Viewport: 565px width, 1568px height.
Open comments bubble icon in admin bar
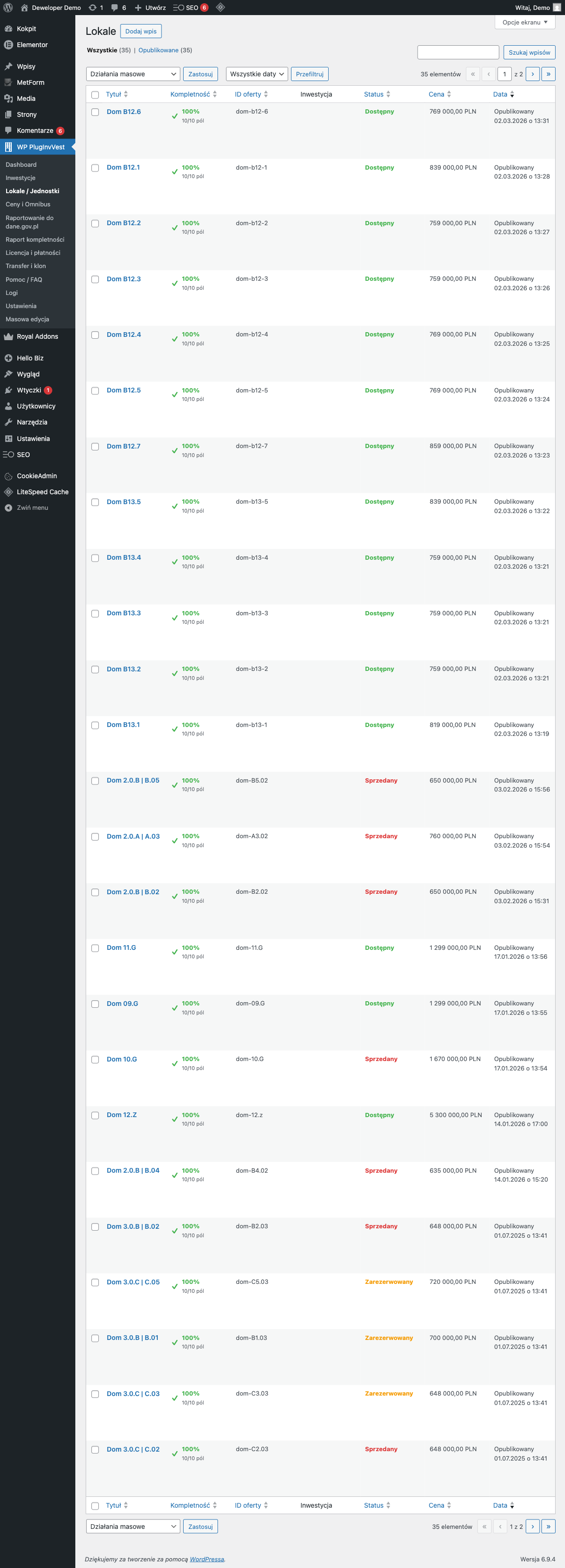point(114,8)
